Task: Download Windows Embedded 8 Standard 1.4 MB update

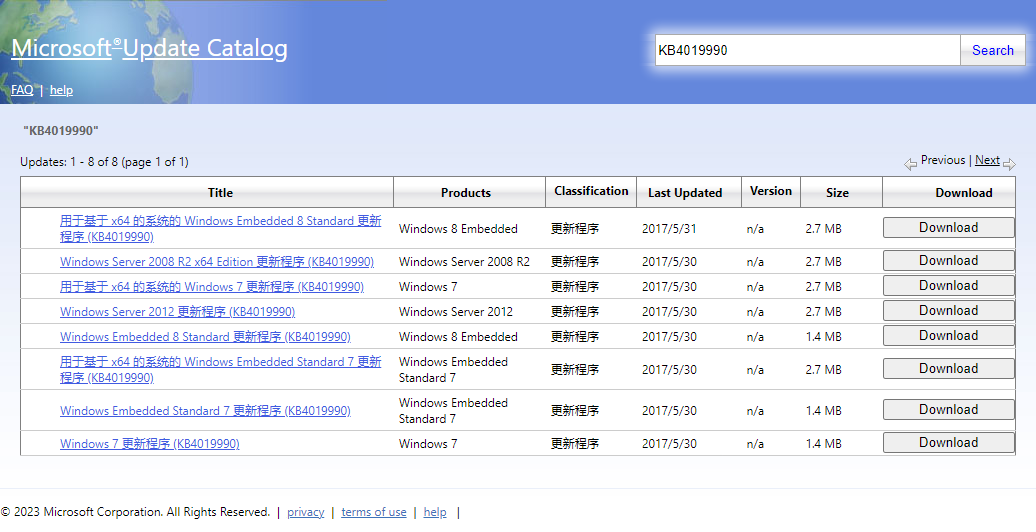Action: click(x=948, y=336)
